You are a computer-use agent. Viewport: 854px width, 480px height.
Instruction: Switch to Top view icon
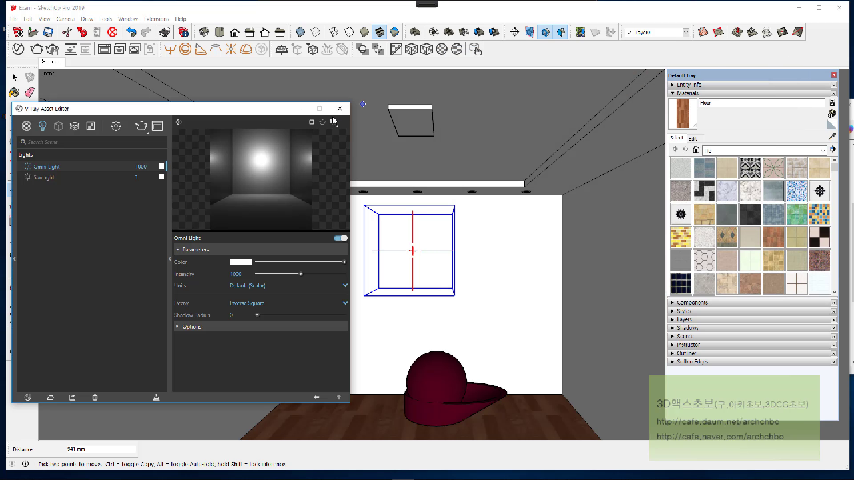[x=219, y=32]
